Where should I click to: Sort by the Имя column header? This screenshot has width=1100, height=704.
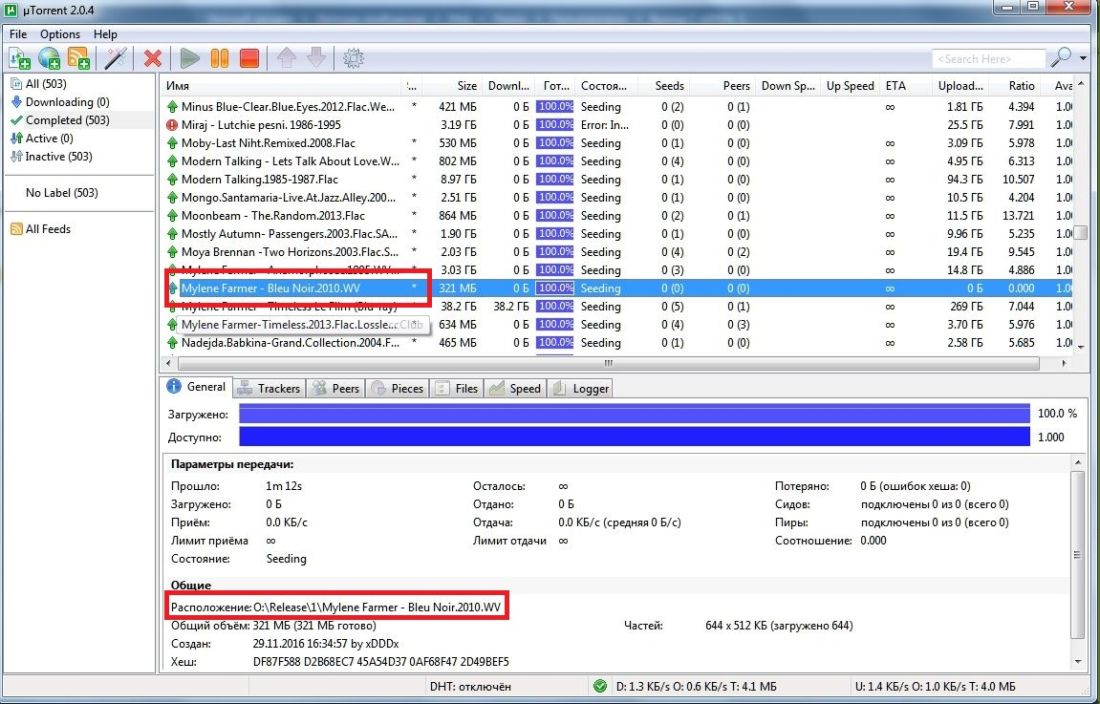(281, 86)
